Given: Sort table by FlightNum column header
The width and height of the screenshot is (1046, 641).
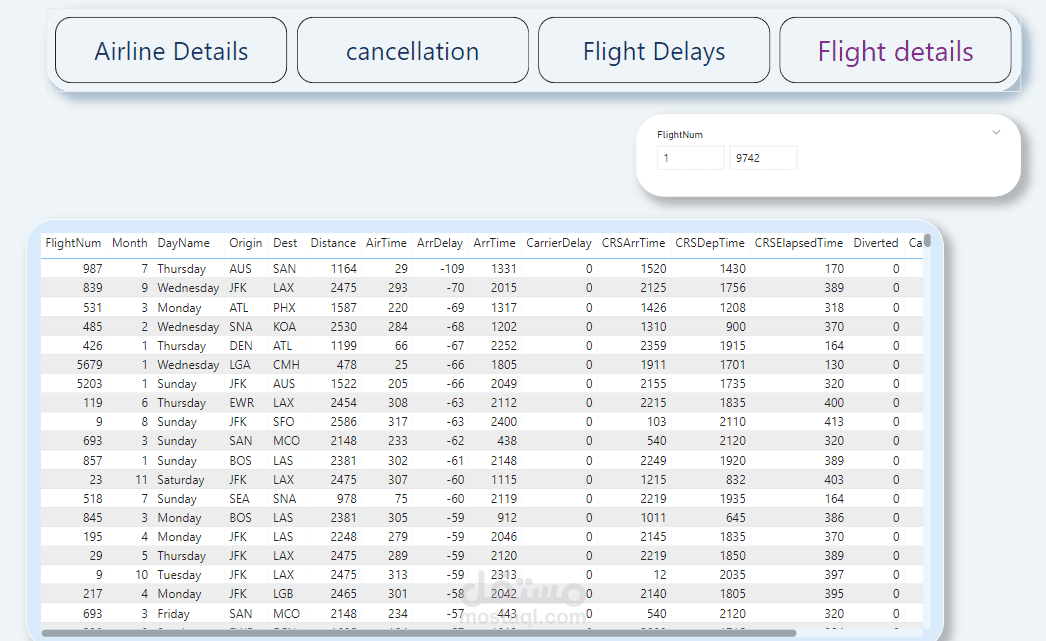Looking at the screenshot, I should pyautogui.click(x=73, y=243).
